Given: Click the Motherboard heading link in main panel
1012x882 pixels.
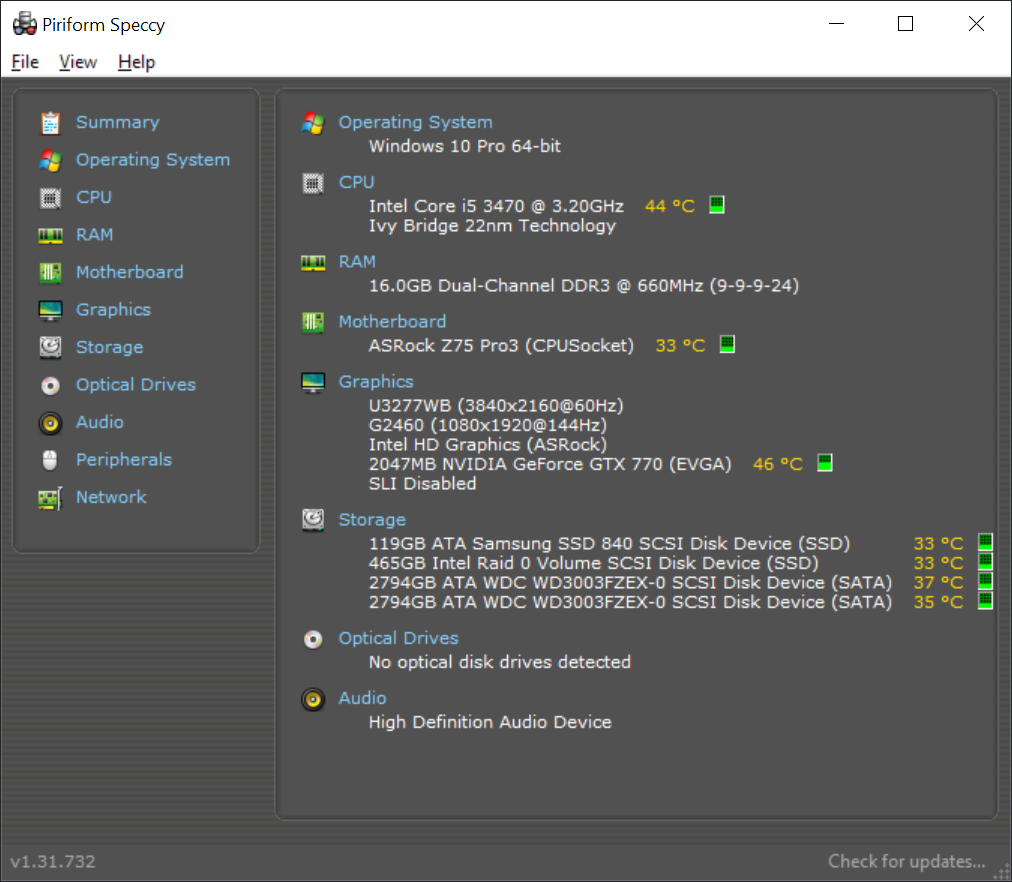Looking at the screenshot, I should point(392,321).
